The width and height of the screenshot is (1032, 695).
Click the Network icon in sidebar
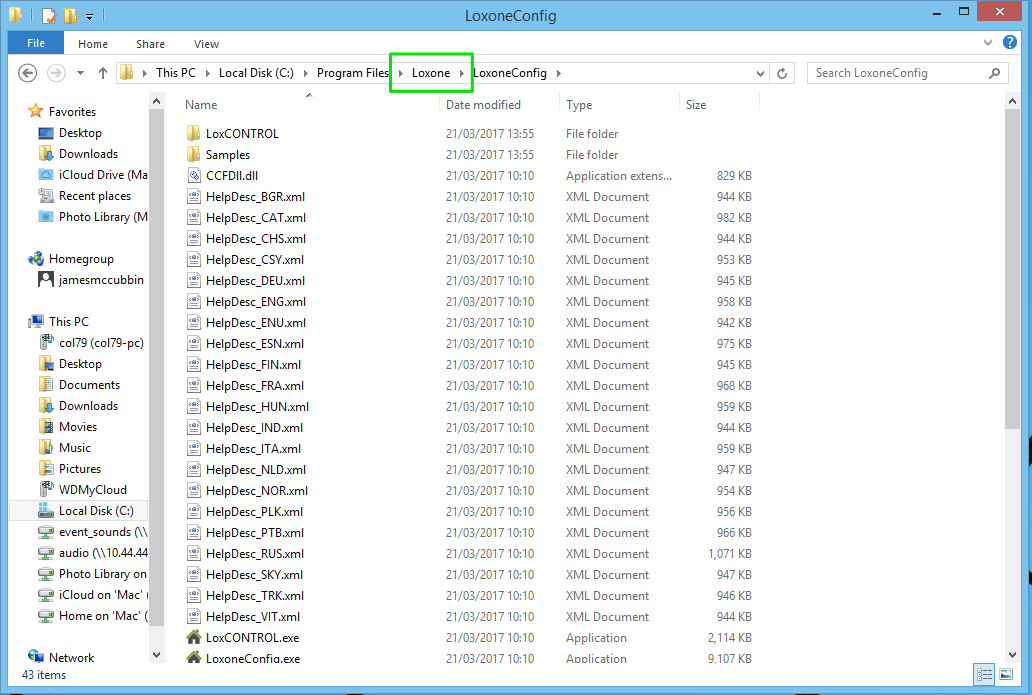click(36, 657)
